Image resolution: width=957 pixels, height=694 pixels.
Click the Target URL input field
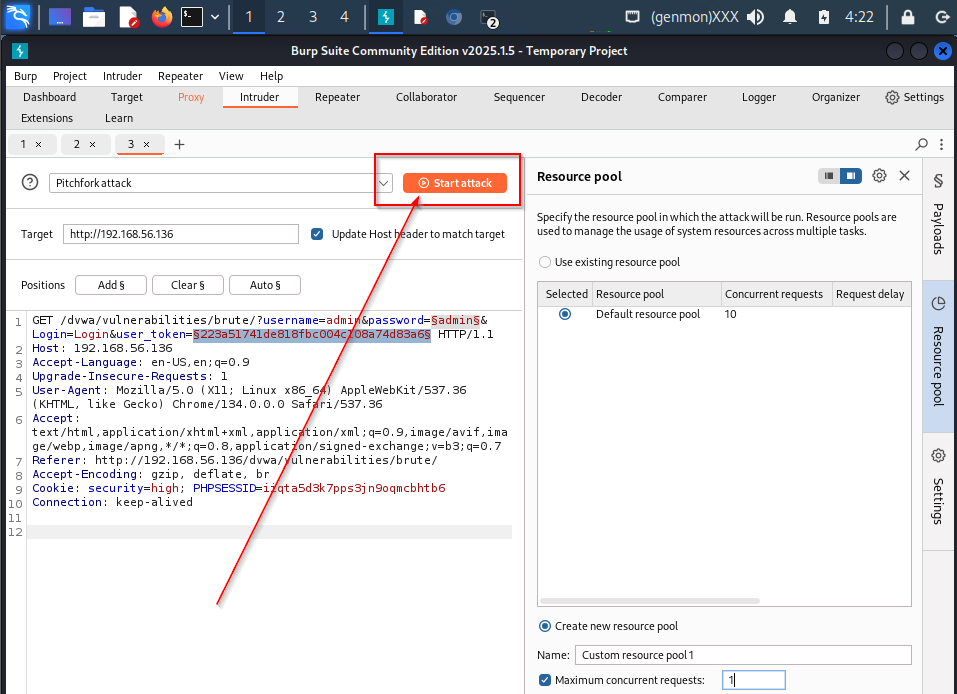[181, 234]
